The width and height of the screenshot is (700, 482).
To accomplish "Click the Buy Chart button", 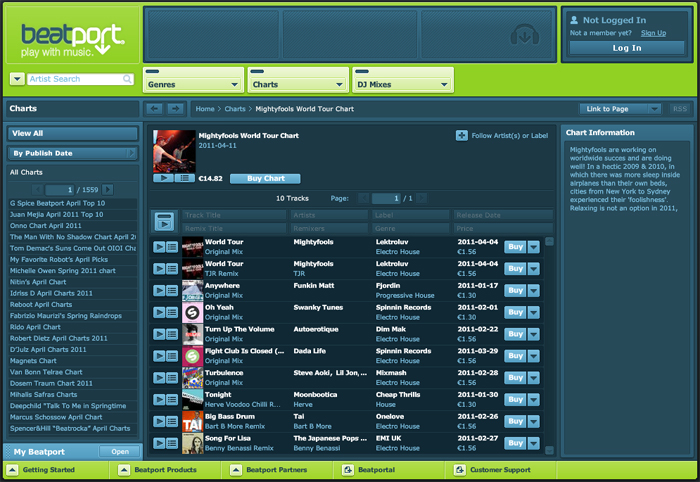I will coord(265,178).
